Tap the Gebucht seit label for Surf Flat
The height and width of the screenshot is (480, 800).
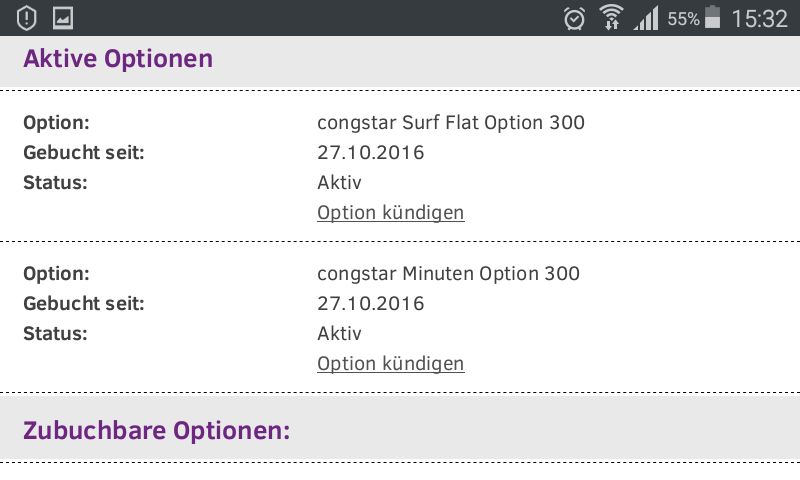coord(84,153)
